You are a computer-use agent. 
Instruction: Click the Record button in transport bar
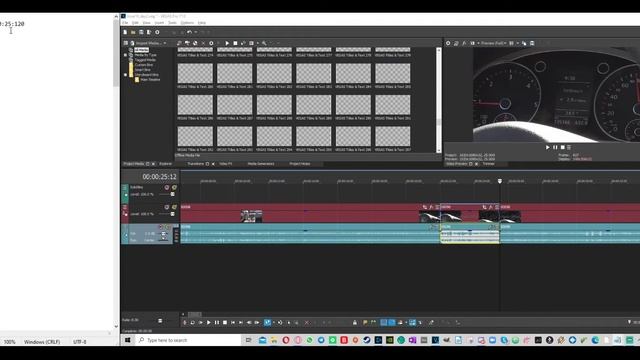(185, 322)
